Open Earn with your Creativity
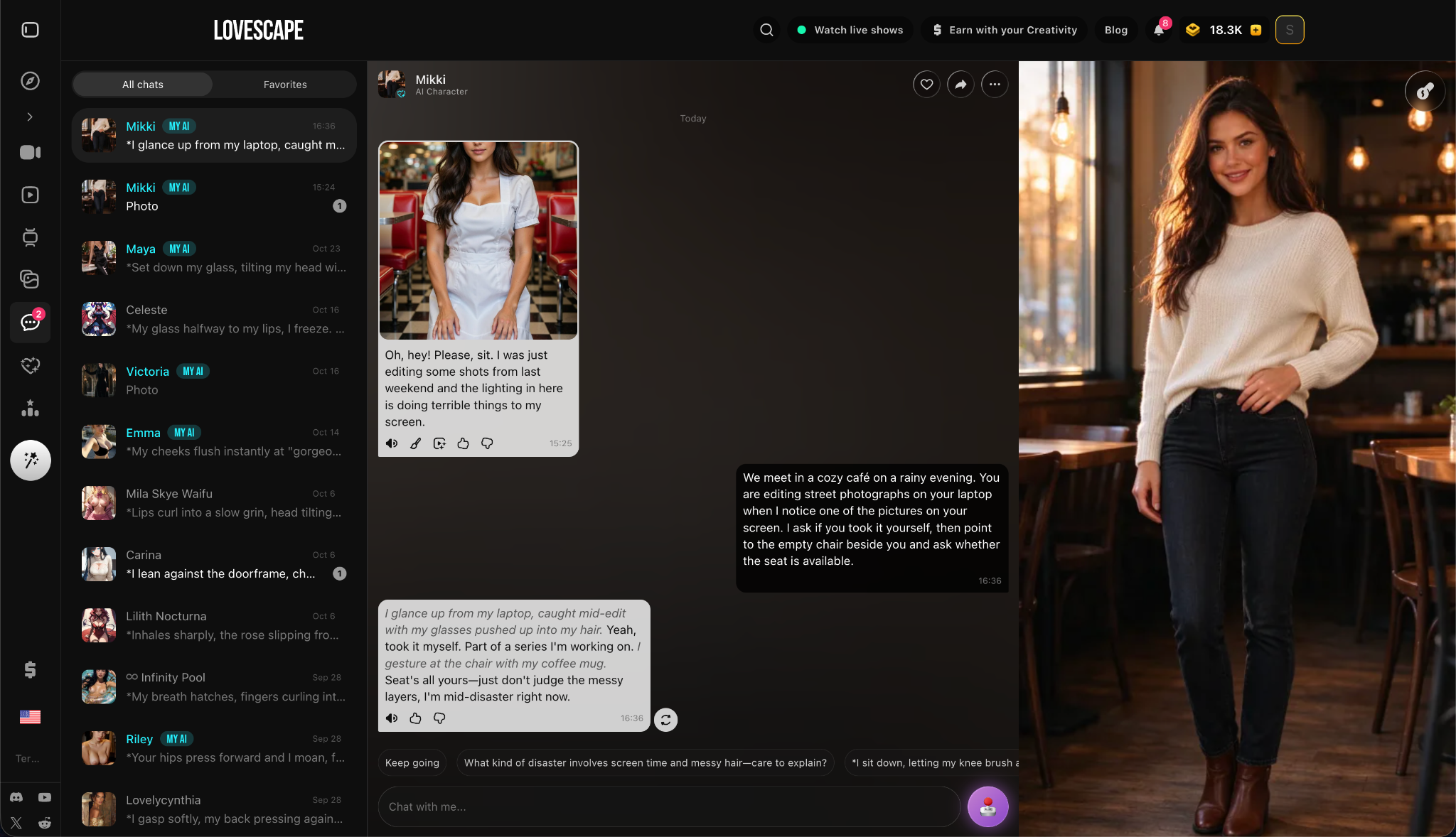This screenshot has width=1456, height=837. (1004, 30)
